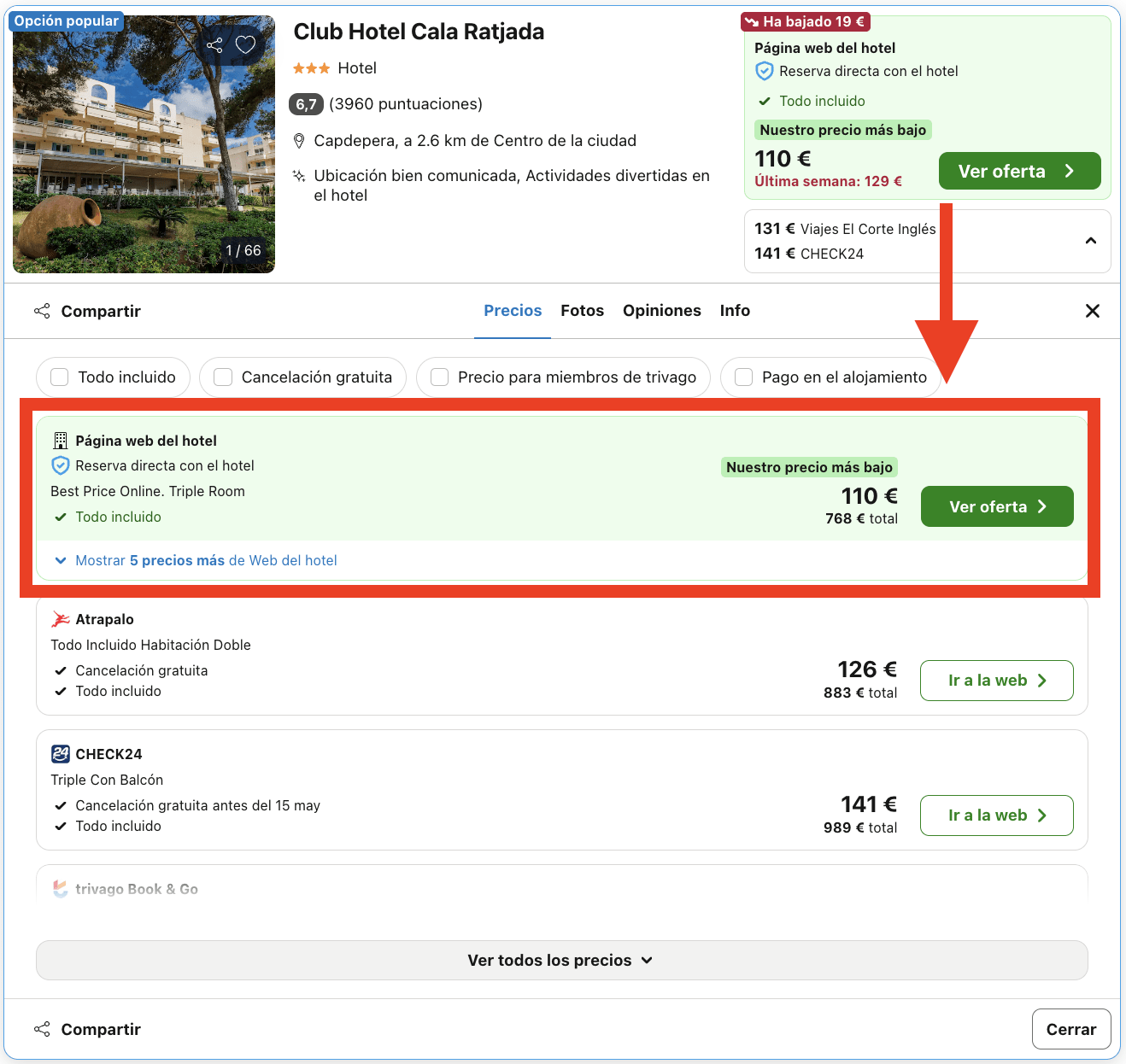1126x1064 pixels.
Task: Switch to the Precios tab
Action: click(513, 311)
